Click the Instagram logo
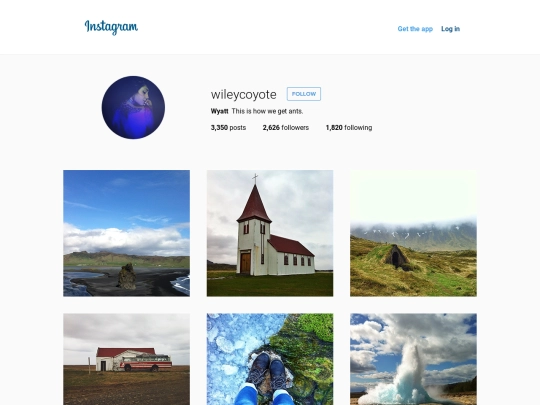 pos(111,27)
